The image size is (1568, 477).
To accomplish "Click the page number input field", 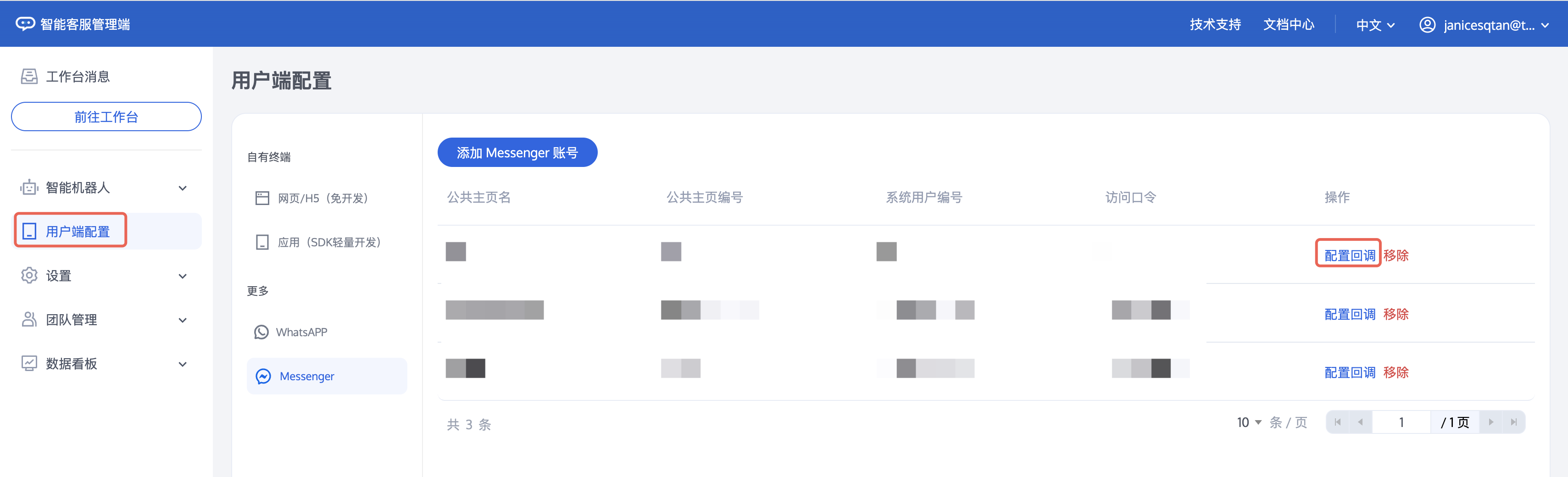I will (x=1402, y=422).
